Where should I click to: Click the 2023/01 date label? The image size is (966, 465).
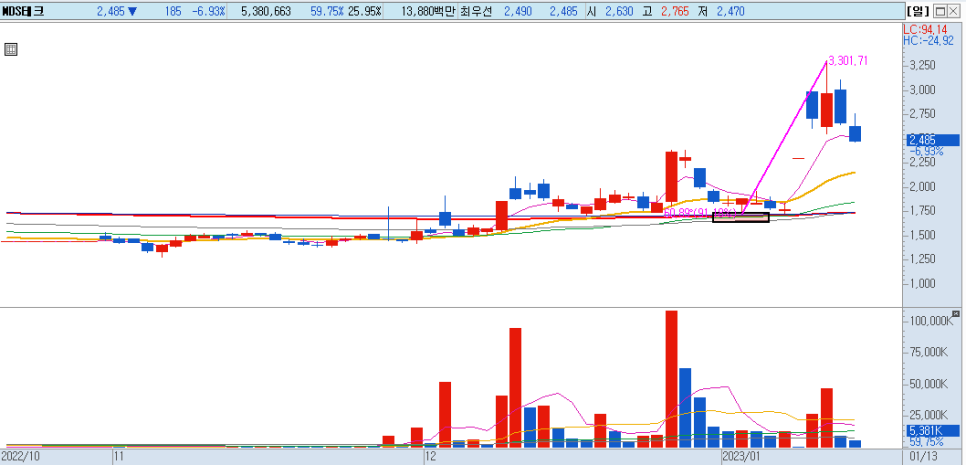pos(742,457)
